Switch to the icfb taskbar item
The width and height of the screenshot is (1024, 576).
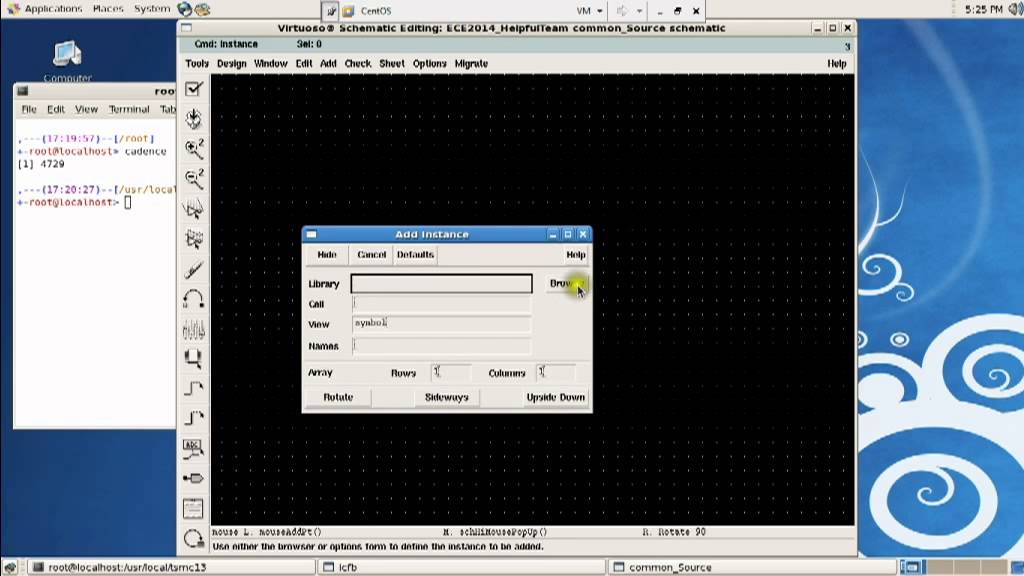click(462, 567)
